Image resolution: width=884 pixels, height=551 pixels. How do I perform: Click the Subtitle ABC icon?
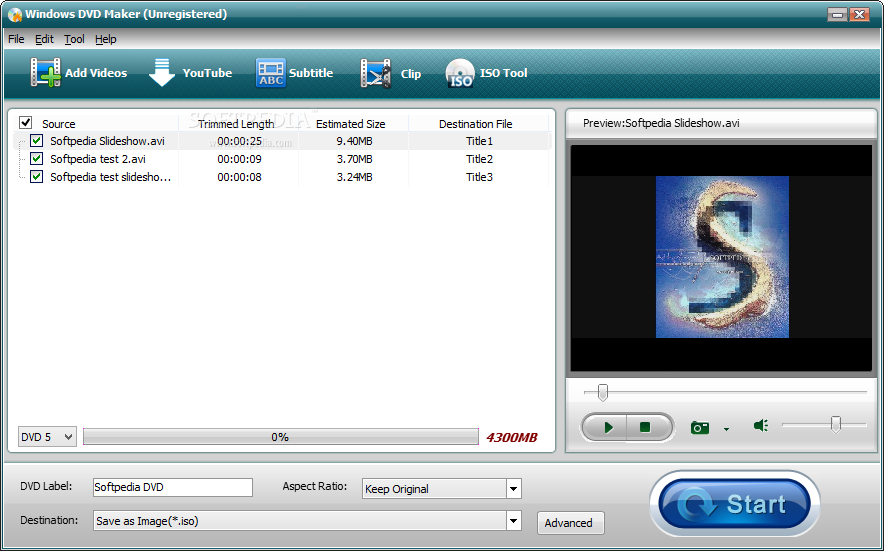tap(271, 73)
